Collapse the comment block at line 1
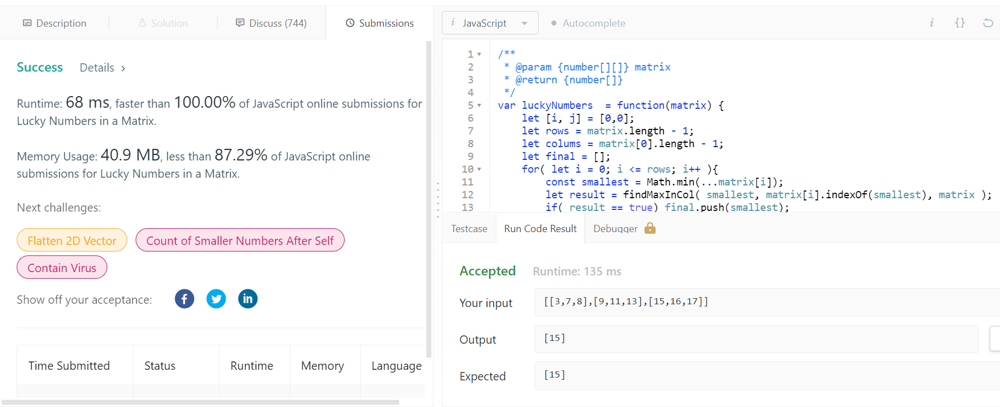The image size is (1000, 407). (x=480, y=55)
